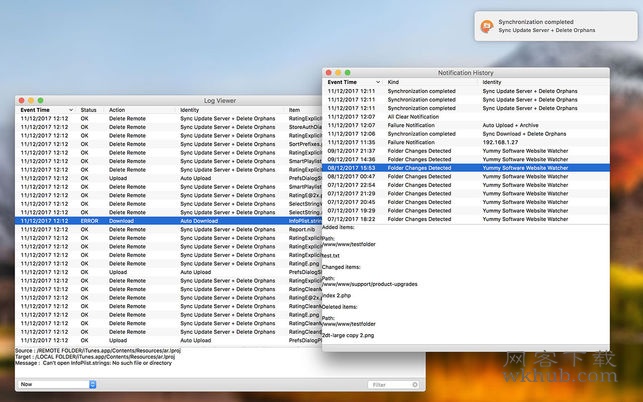Click the www/www/support/product-upgrades path text
643x402 pixels.
coord(370,284)
